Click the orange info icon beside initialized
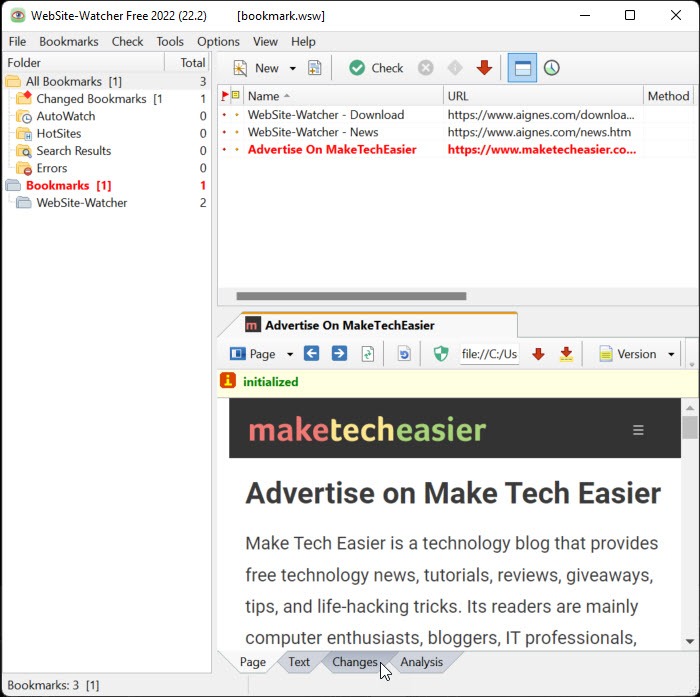700x697 pixels. point(228,381)
